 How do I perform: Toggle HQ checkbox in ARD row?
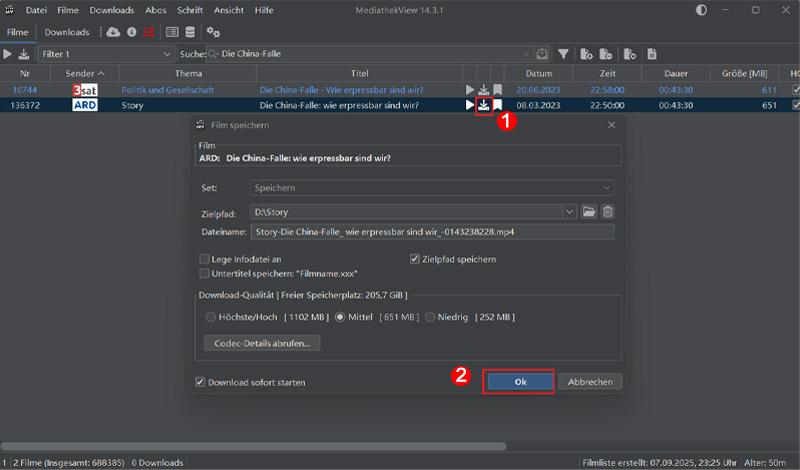pos(795,105)
